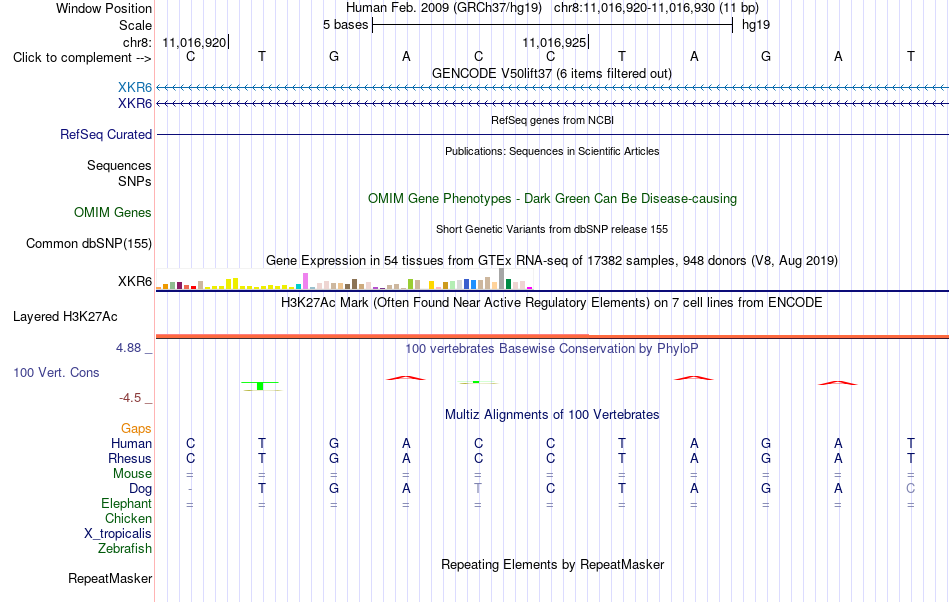
Task: Click the -4.5 PhyloP lower scale value
Action: click(130, 398)
